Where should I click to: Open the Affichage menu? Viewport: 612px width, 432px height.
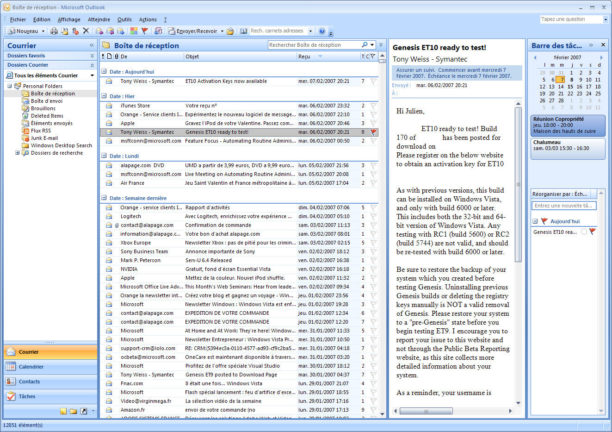[x=69, y=19]
